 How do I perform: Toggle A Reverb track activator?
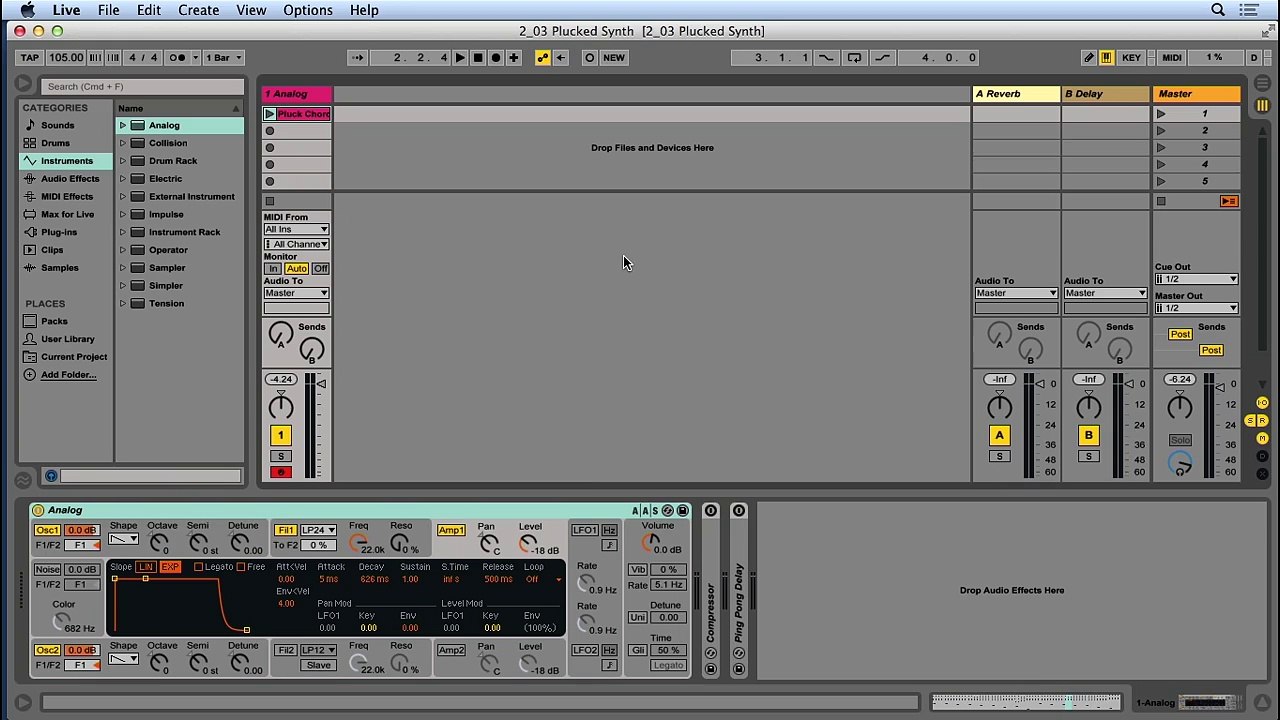999,435
